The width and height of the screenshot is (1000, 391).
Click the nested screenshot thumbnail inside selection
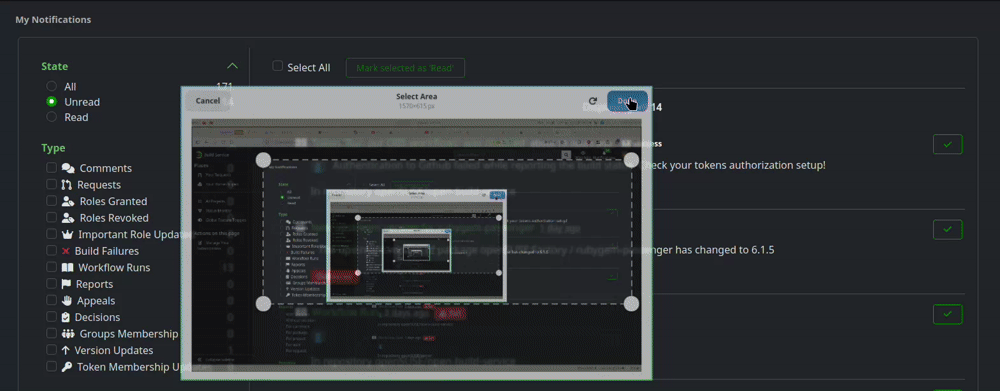416,245
